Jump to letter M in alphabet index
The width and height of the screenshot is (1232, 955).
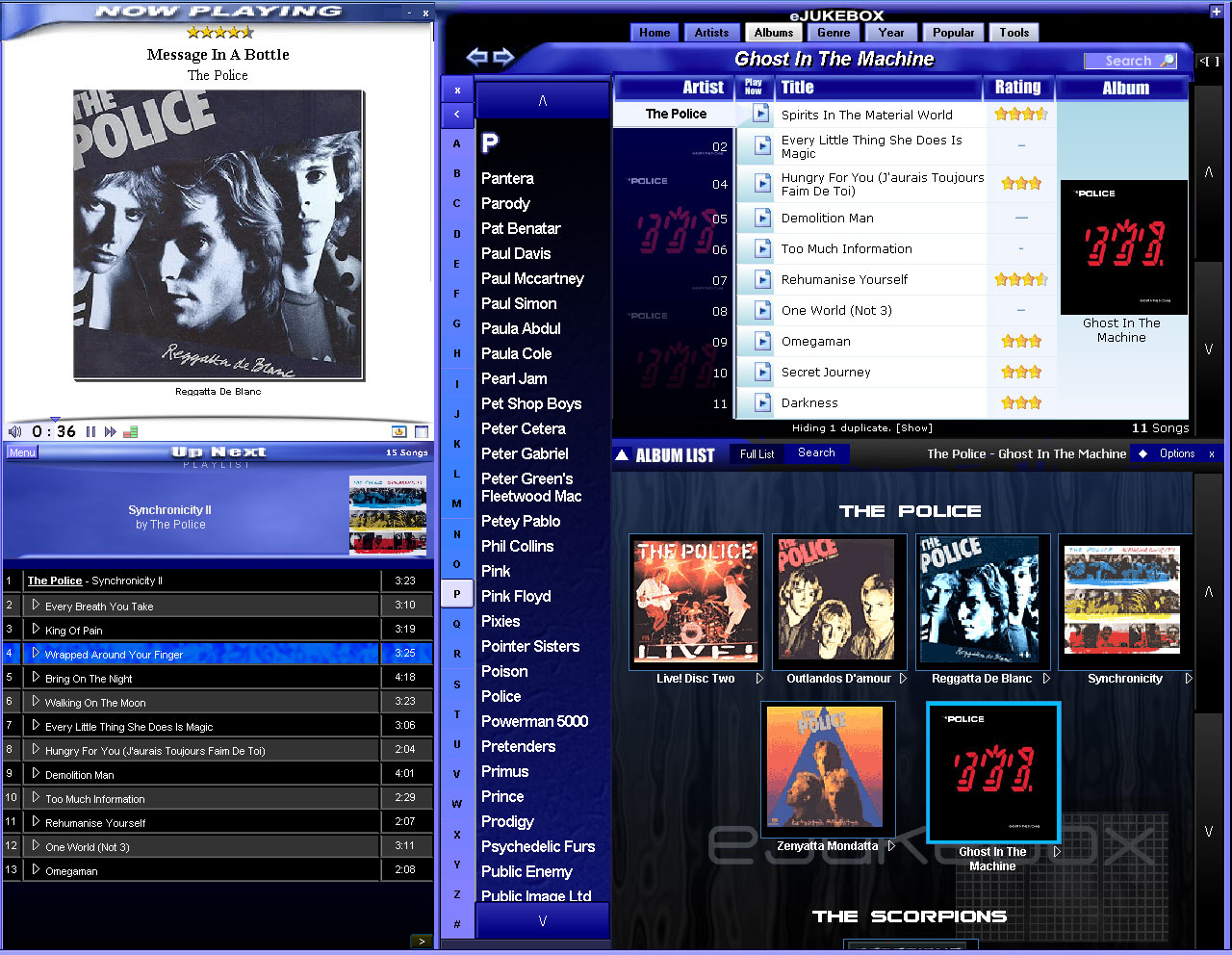tap(457, 503)
